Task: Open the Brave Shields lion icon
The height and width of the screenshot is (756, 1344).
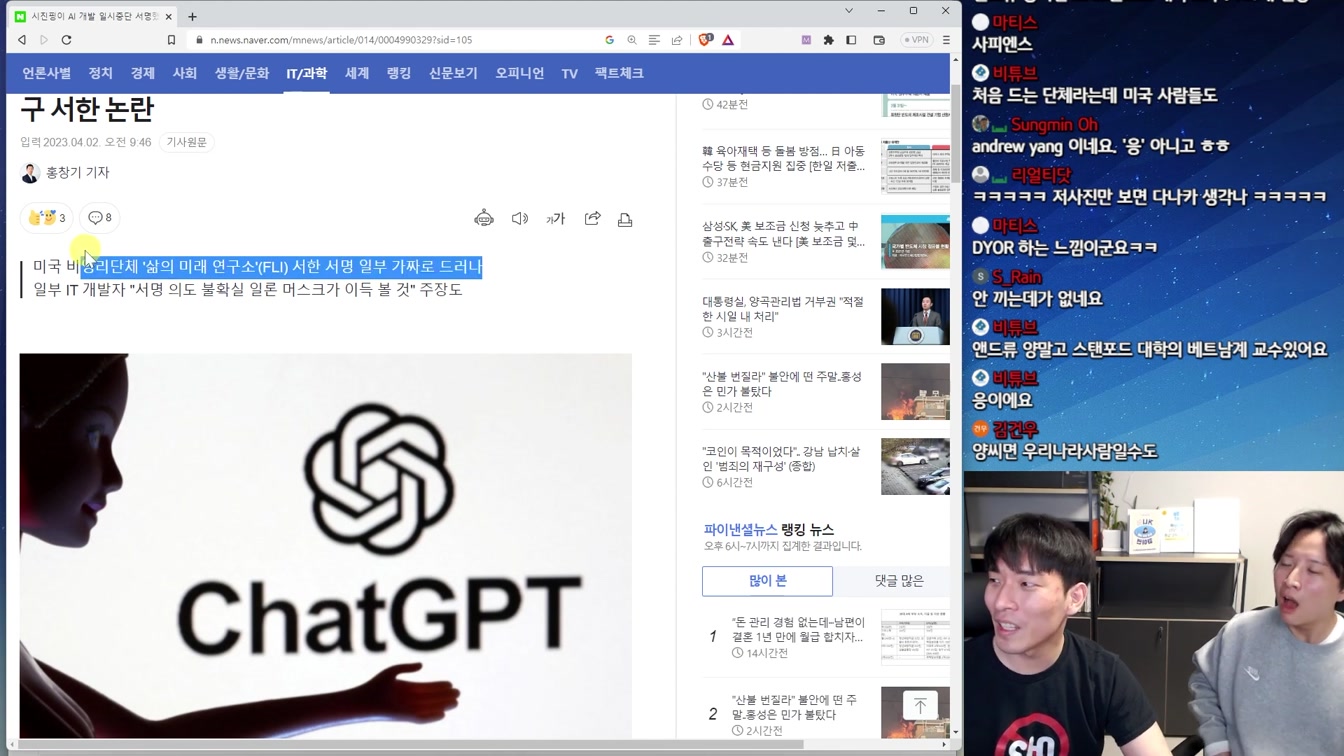Action: [x=705, y=40]
